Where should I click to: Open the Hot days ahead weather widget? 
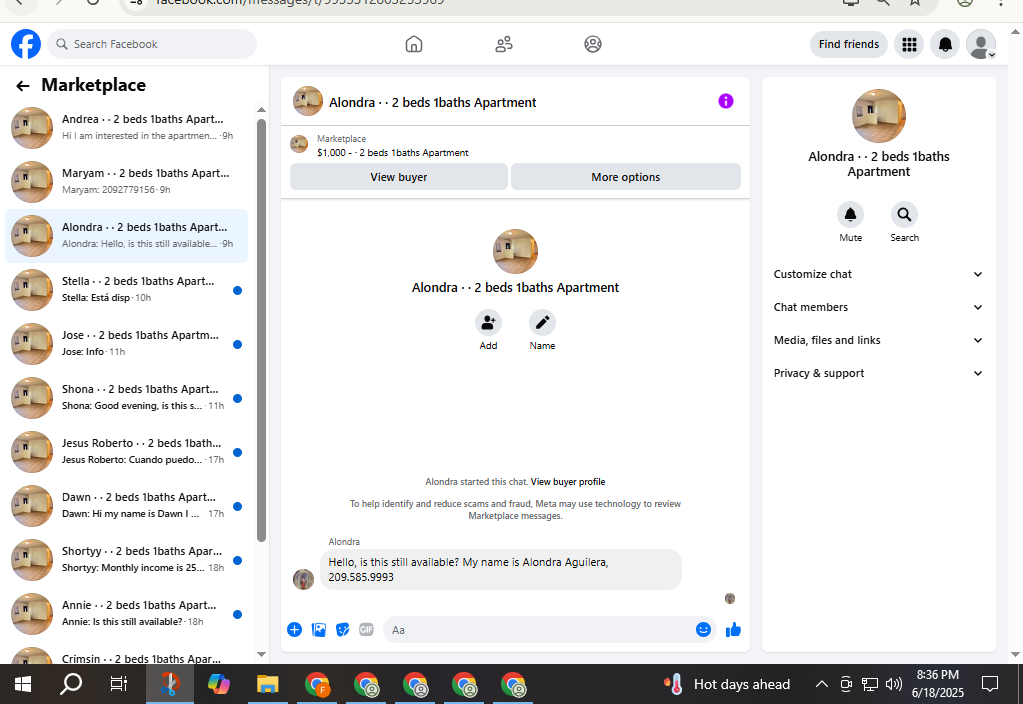[727, 684]
